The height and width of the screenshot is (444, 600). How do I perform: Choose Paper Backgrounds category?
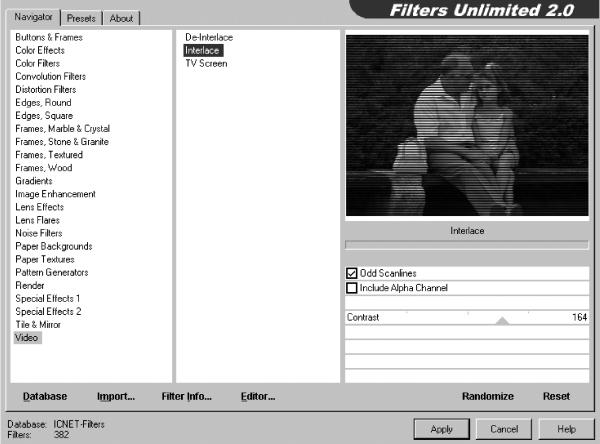pos(54,246)
